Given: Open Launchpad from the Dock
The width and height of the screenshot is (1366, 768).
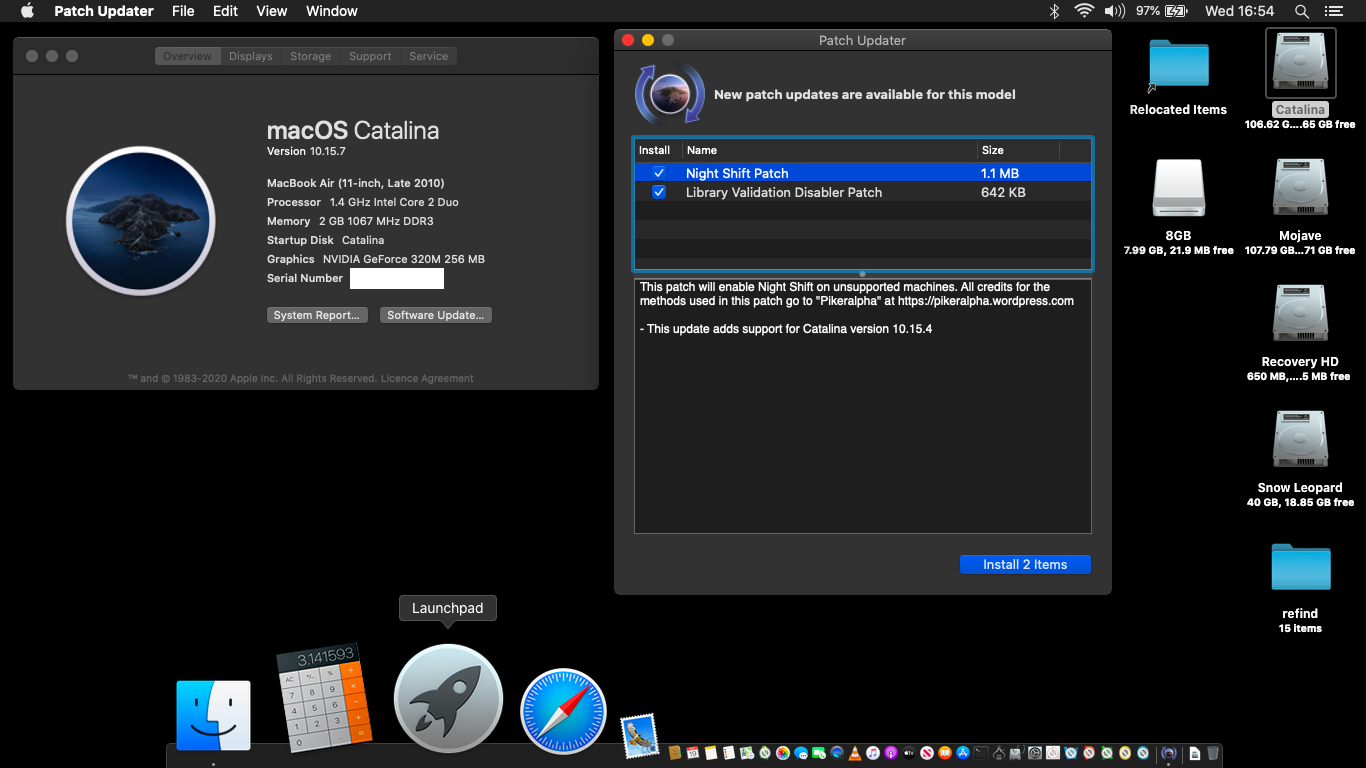Looking at the screenshot, I should pos(448,698).
